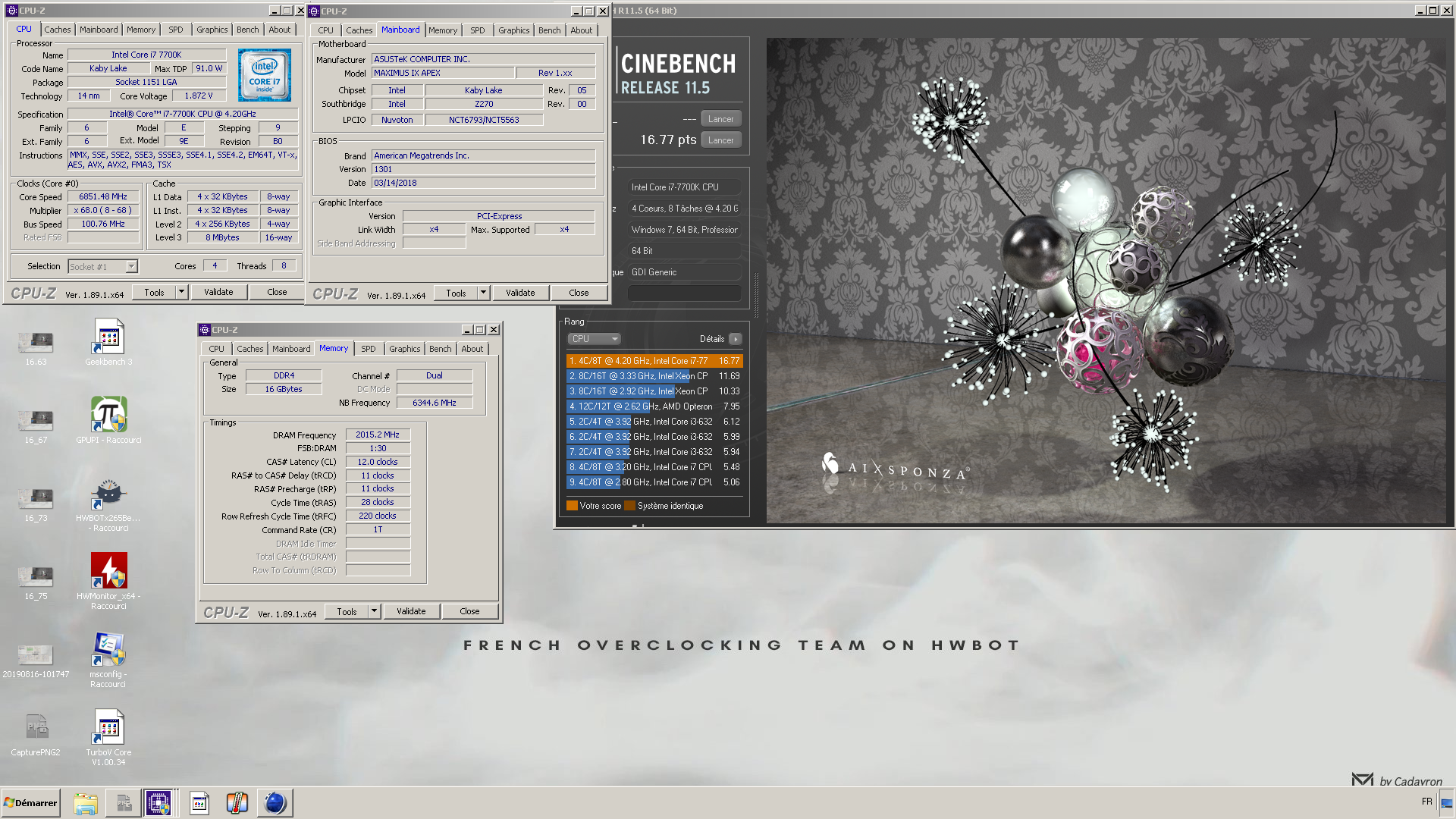The height and width of the screenshot is (819, 1456).
Task: Click the CAS# Latency 12.0 clocks value
Action: click(378, 462)
